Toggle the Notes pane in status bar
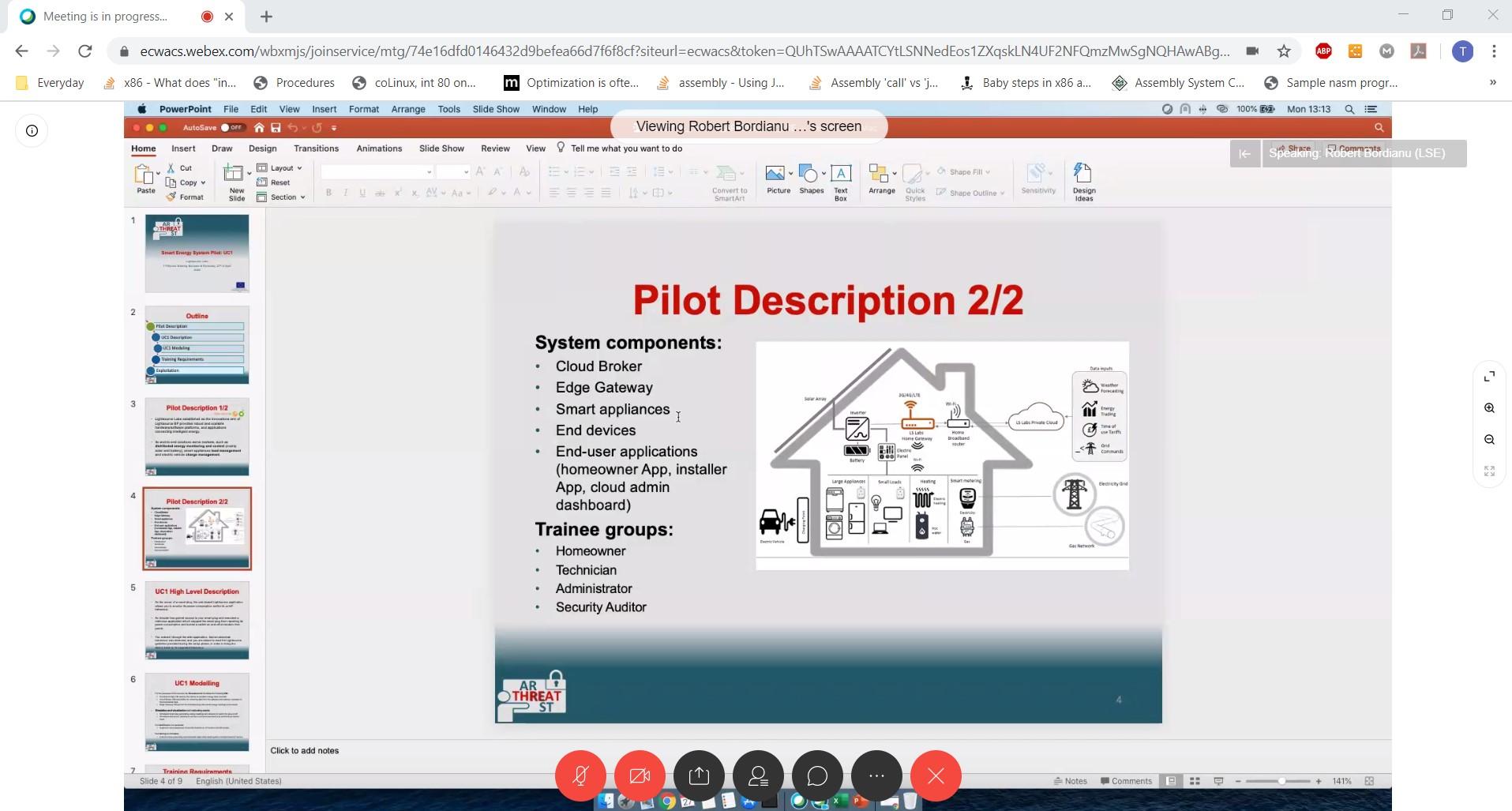Viewport: 1512px width, 811px height. click(1071, 781)
